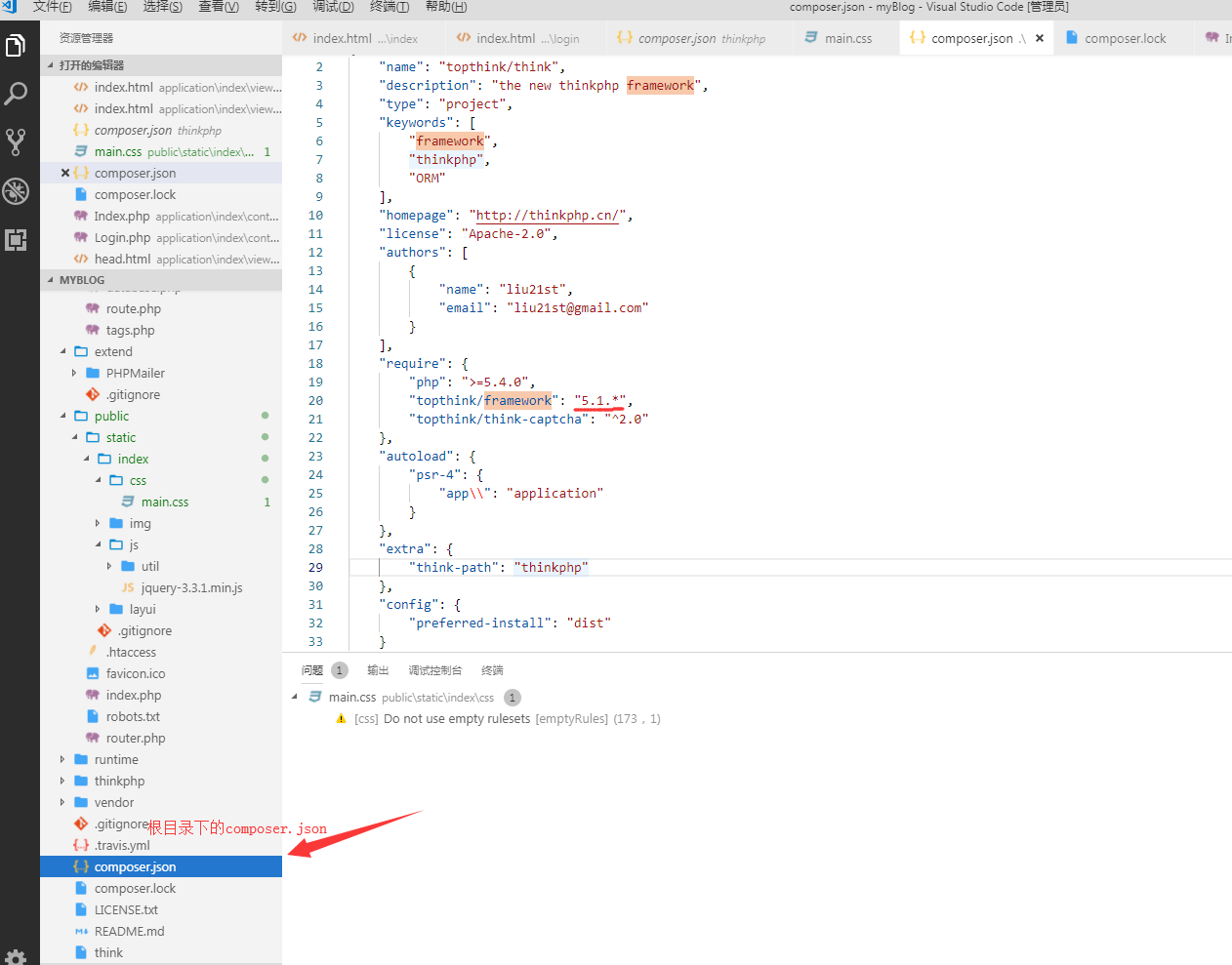Expand the runtime folder
The width and height of the screenshot is (1232, 965).
point(62,759)
